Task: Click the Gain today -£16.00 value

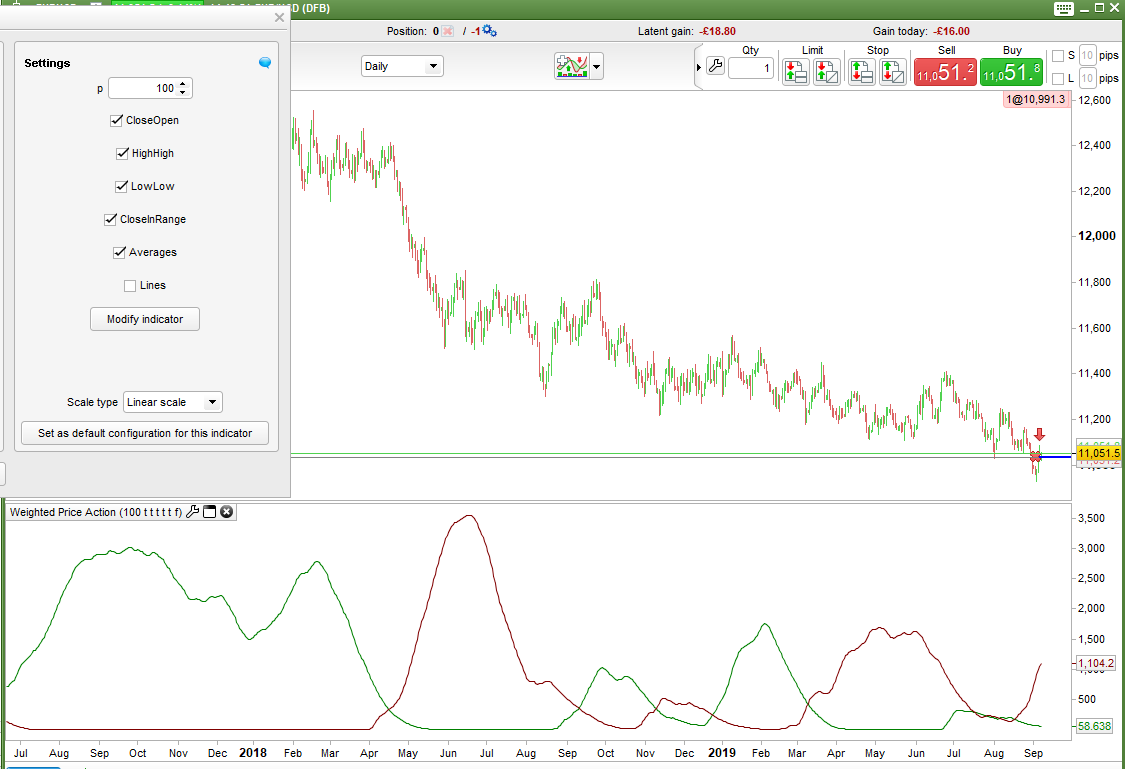Action: 951,31
